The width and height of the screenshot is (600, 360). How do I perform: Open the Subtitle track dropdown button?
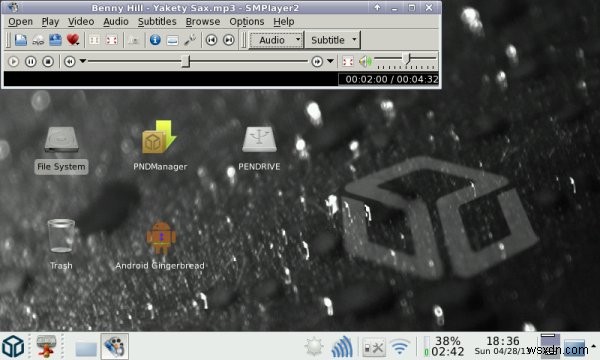tap(333, 40)
